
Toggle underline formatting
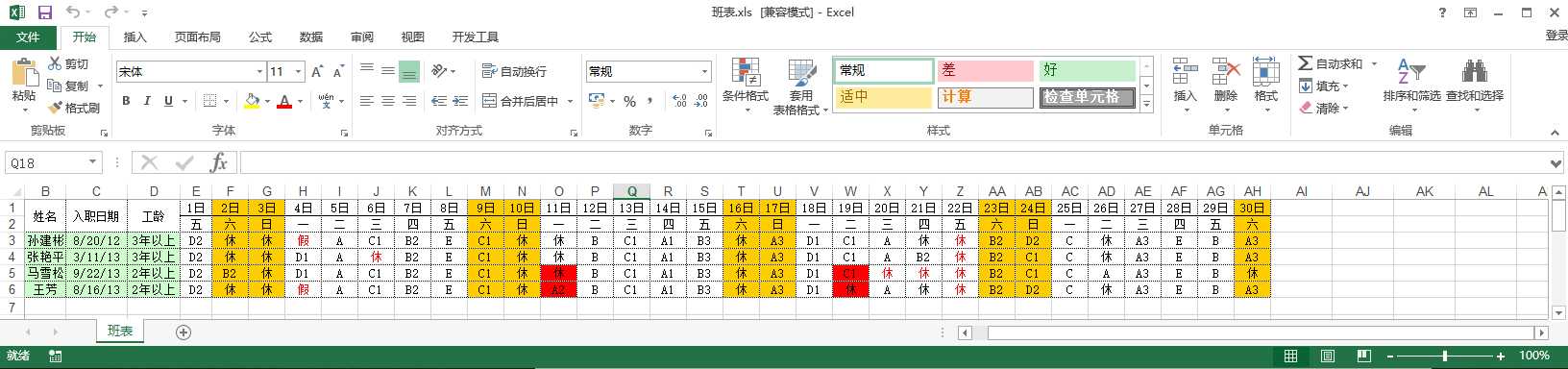click(168, 101)
